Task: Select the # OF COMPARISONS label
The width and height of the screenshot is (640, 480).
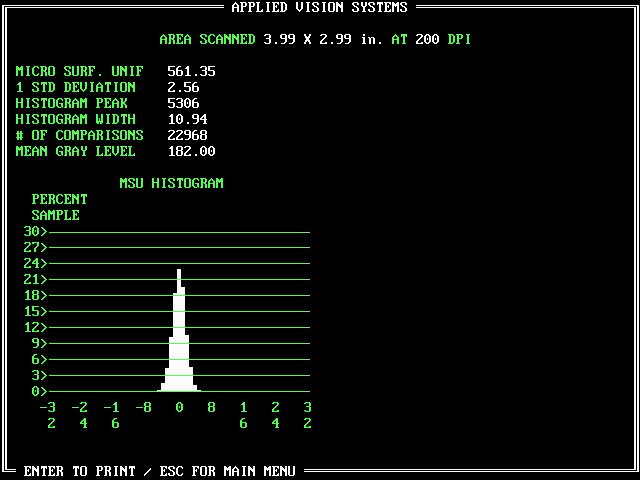Action: click(x=80, y=135)
